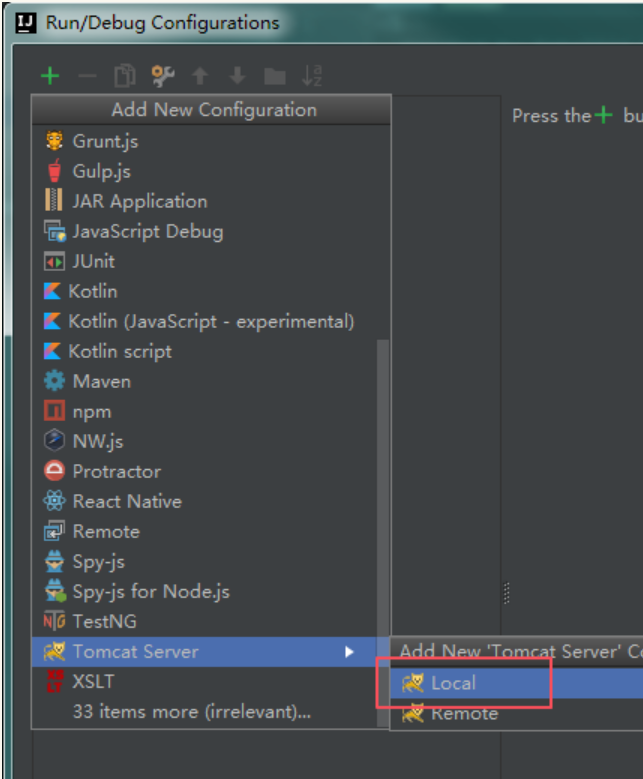Click the Create New Folder icon
Viewport: 643px width, 779px height.
274,77
